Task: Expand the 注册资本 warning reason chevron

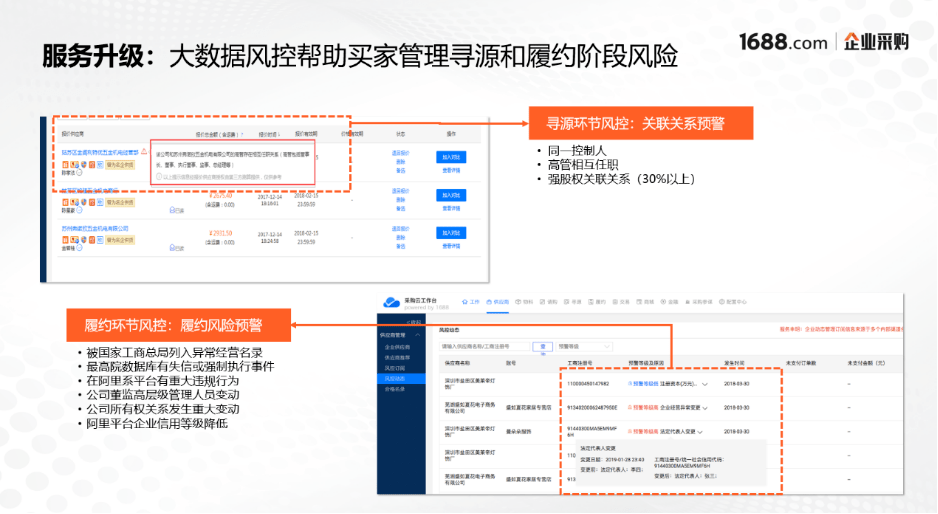Action: [705, 383]
